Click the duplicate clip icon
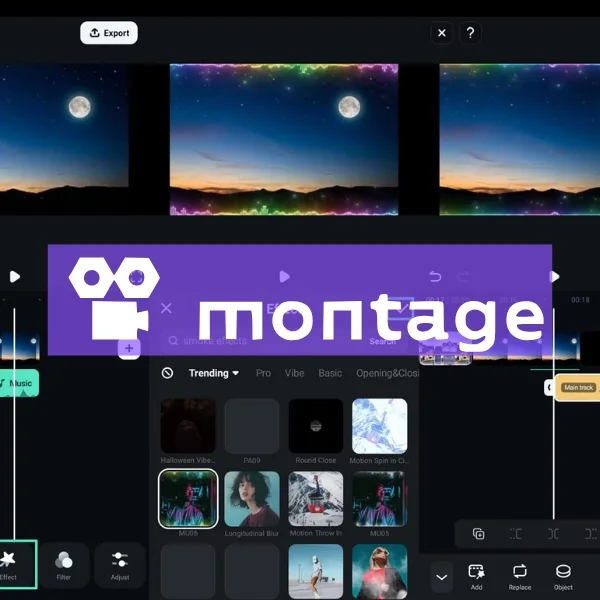 478,534
